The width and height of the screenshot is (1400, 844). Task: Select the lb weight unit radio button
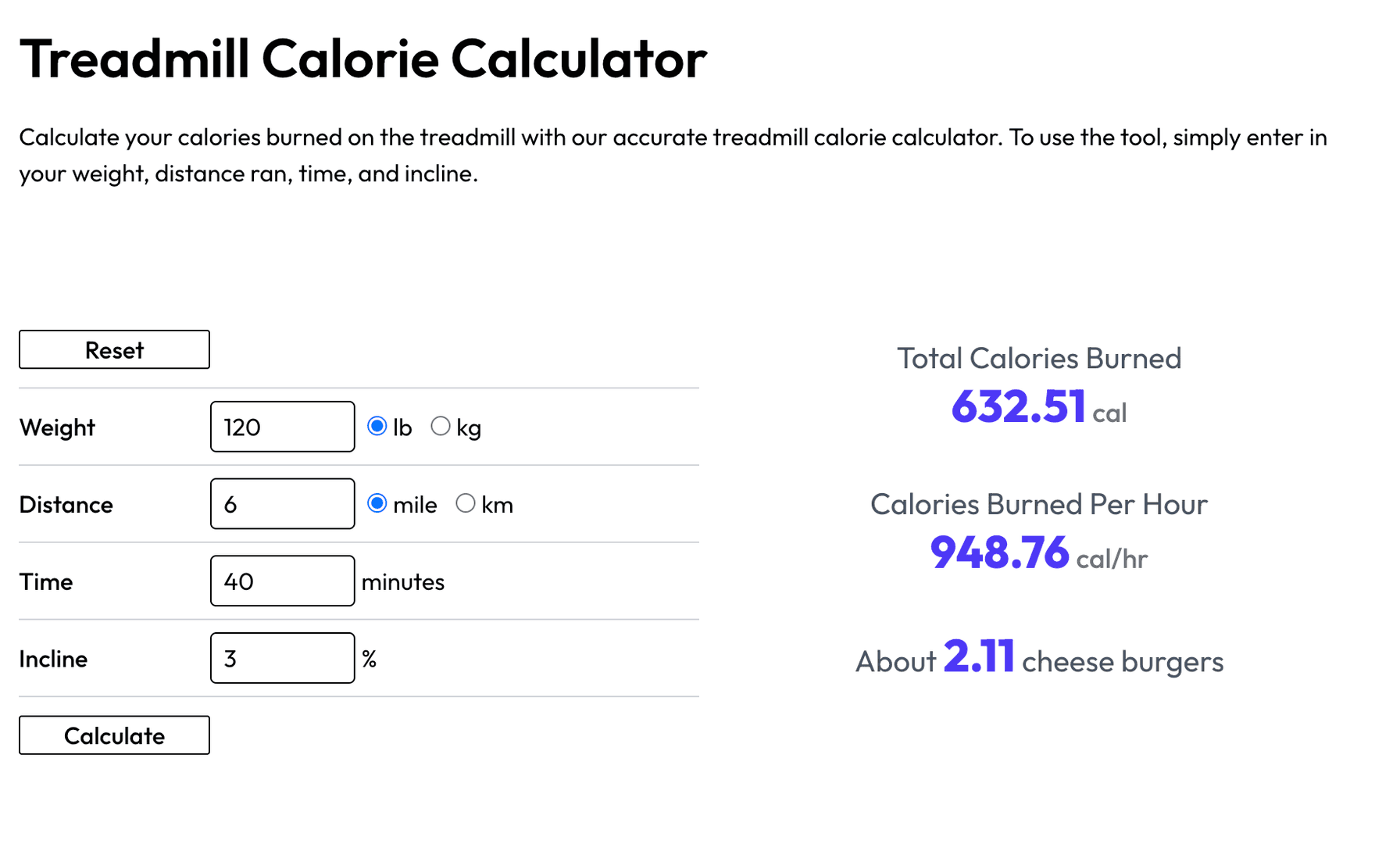[x=377, y=426]
